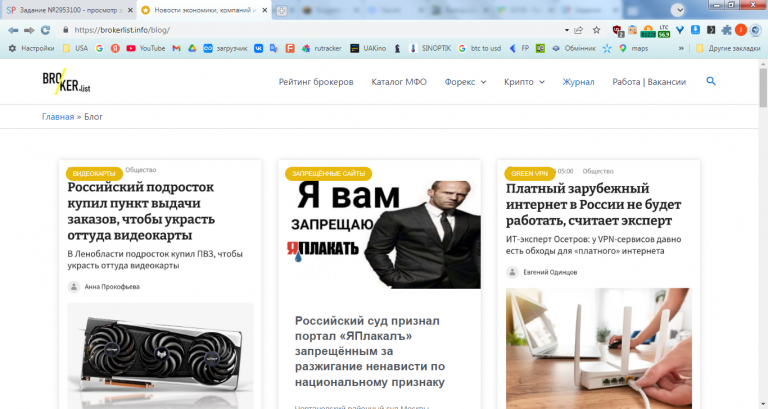
Task: Expand the Крипто menu
Action: 524,82
